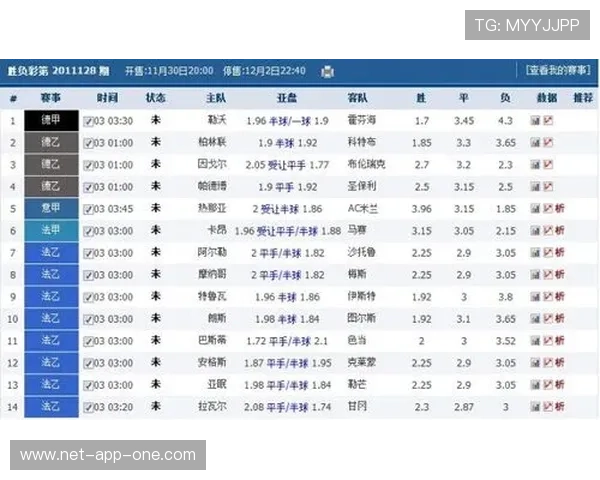Click the 数据 column header

pyautogui.click(x=547, y=98)
